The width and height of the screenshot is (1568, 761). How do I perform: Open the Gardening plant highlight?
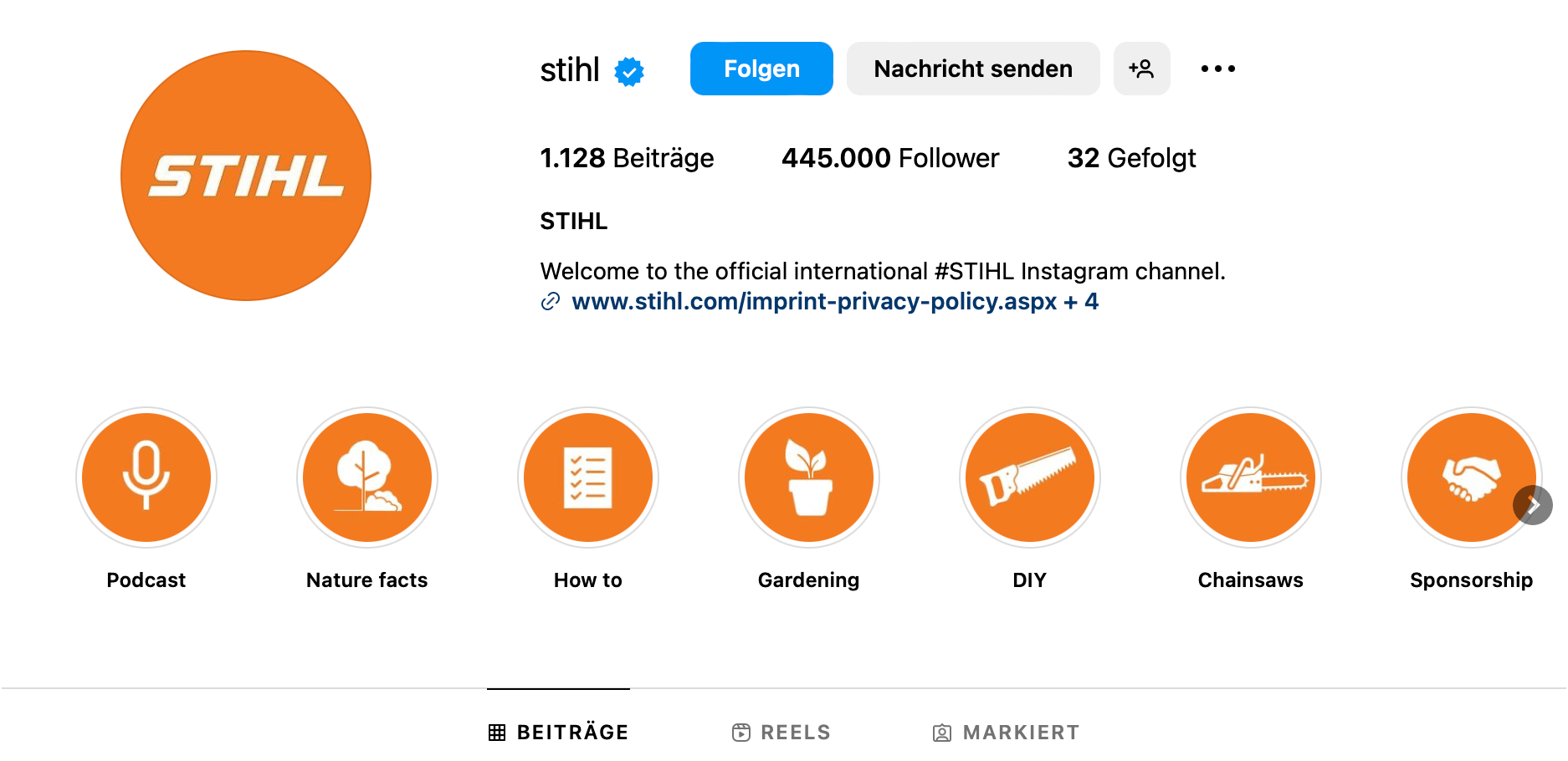point(809,478)
